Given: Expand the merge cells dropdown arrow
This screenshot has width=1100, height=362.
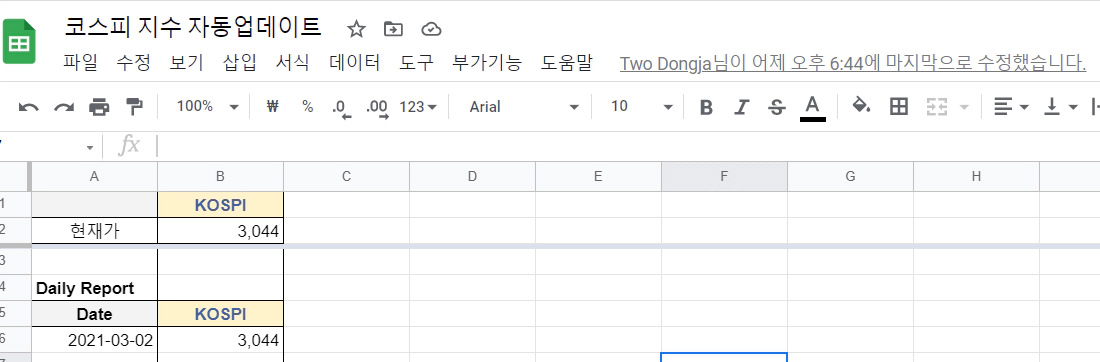Looking at the screenshot, I should [x=964, y=107].
